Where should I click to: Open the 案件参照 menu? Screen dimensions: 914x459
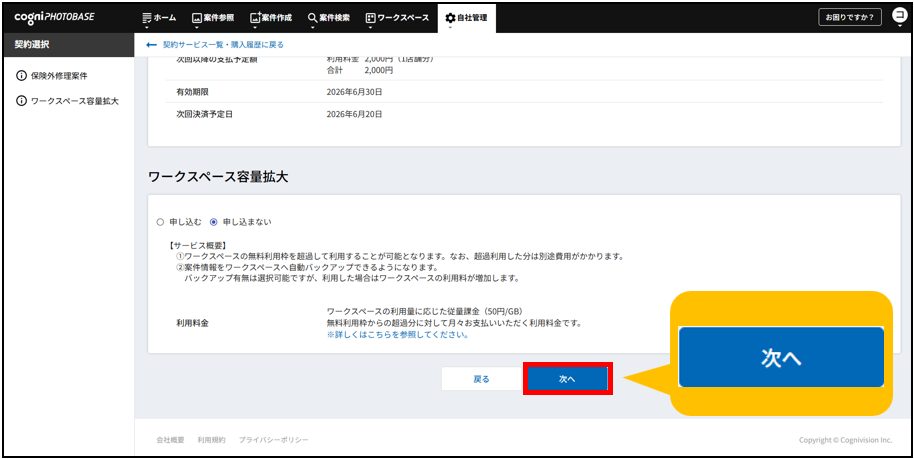(x=212, y=18)
